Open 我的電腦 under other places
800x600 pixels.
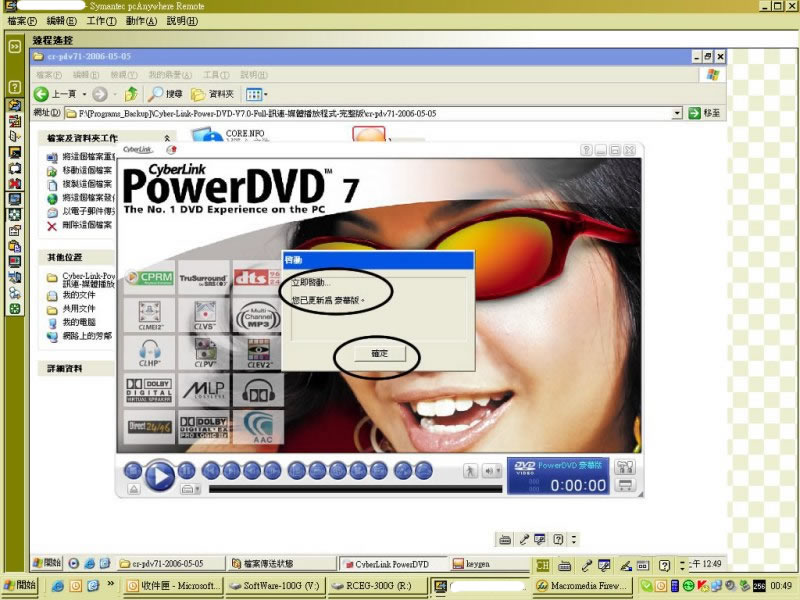[x=71, y=322]
